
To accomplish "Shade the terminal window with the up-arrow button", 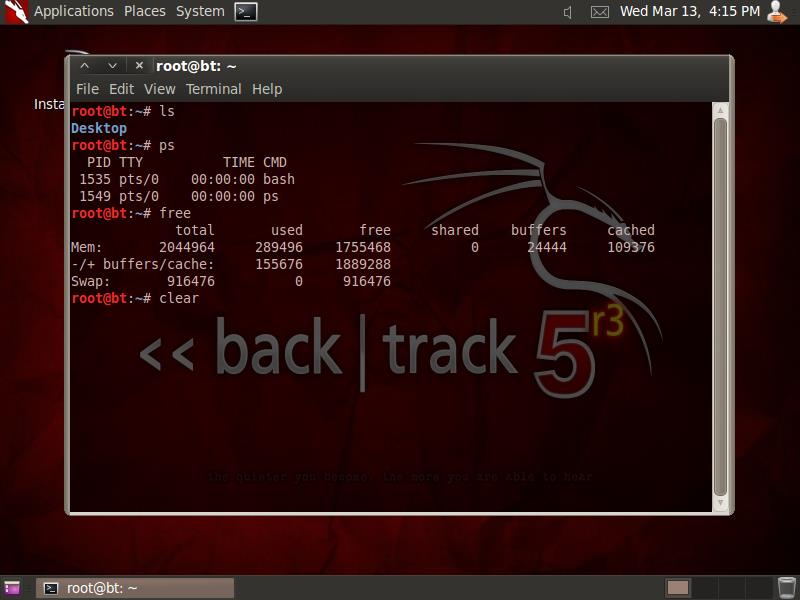I will (x=86, y=64).
